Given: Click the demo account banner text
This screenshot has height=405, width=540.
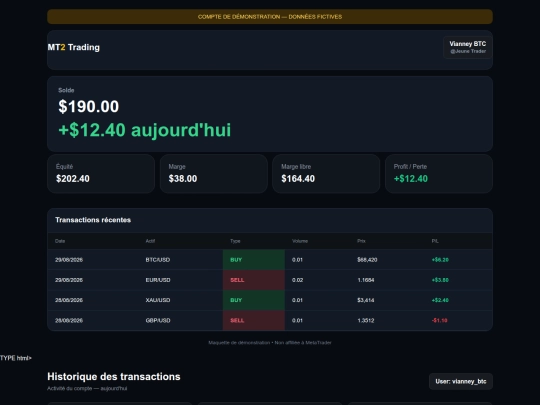Looking at the screenshot, I should click(270, 17).
